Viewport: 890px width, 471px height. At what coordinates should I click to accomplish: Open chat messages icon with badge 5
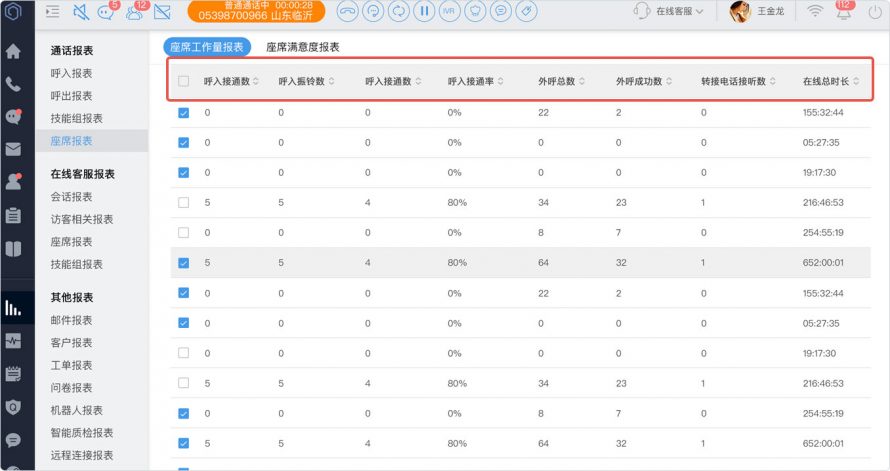(x=106, y=11)
